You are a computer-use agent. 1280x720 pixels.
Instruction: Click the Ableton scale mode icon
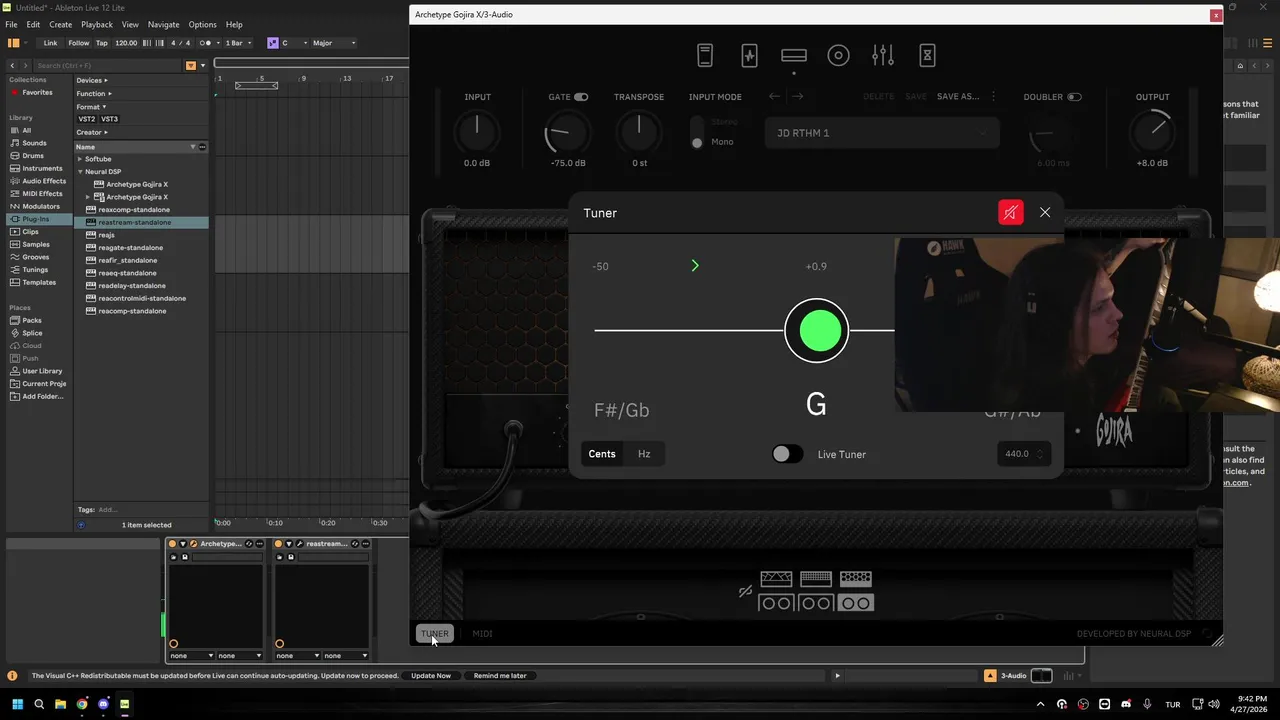(x=272, y=43)
